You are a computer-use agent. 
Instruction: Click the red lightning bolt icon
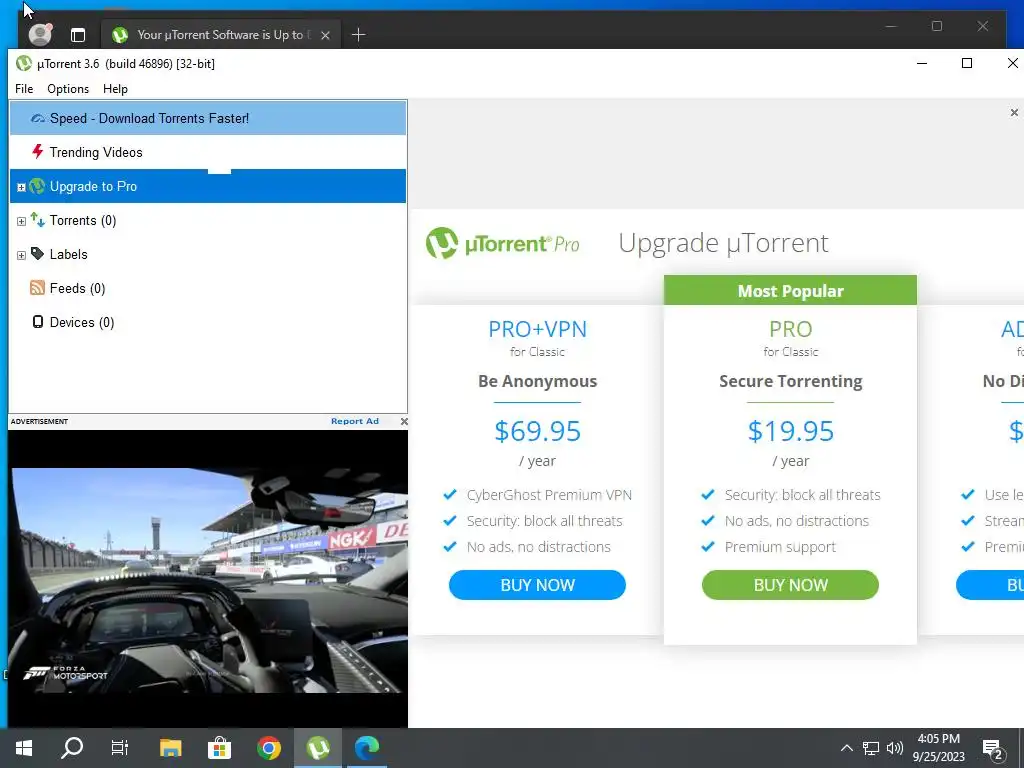tap(38, 152)
